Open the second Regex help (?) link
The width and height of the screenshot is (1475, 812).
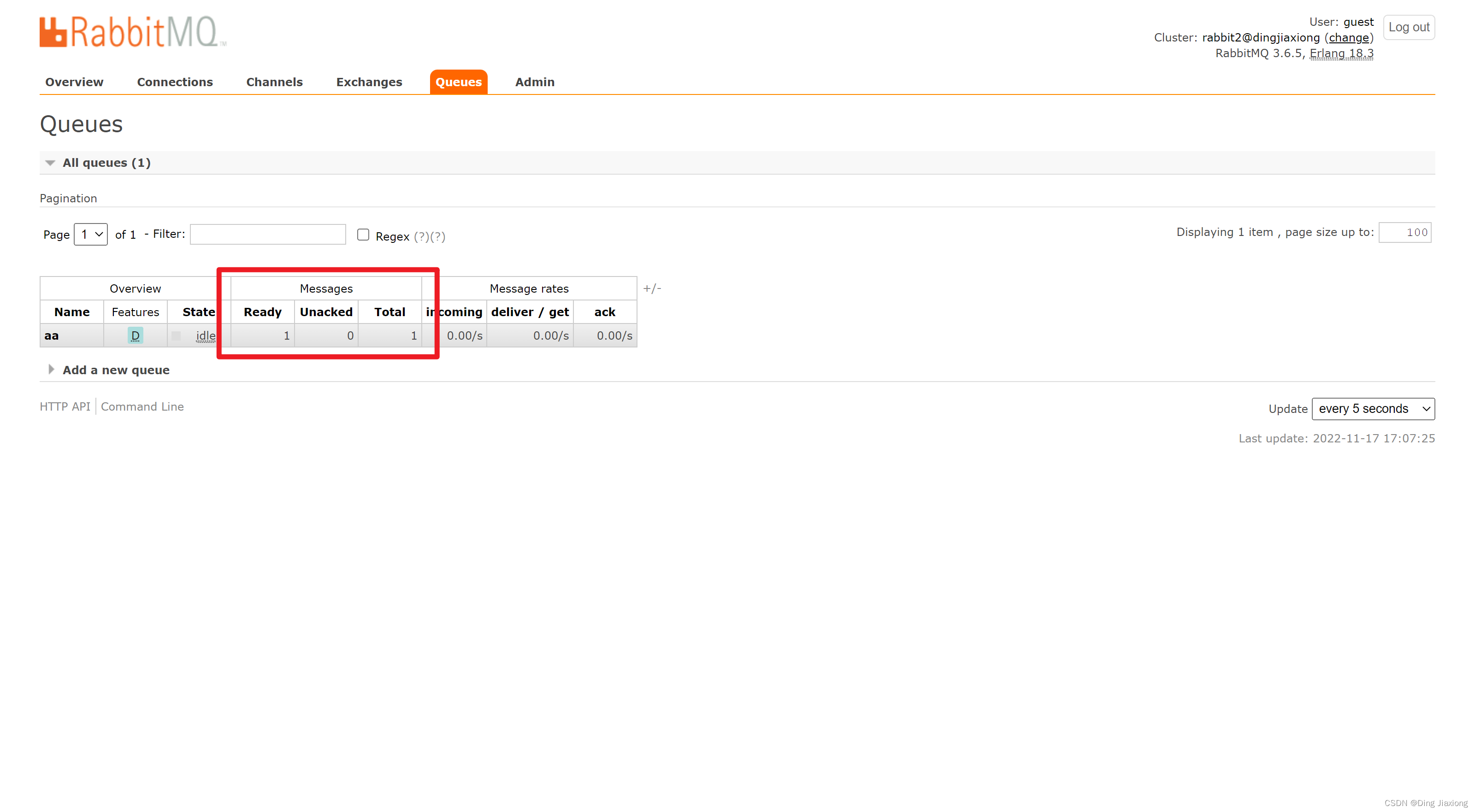(x=437, y=236)
